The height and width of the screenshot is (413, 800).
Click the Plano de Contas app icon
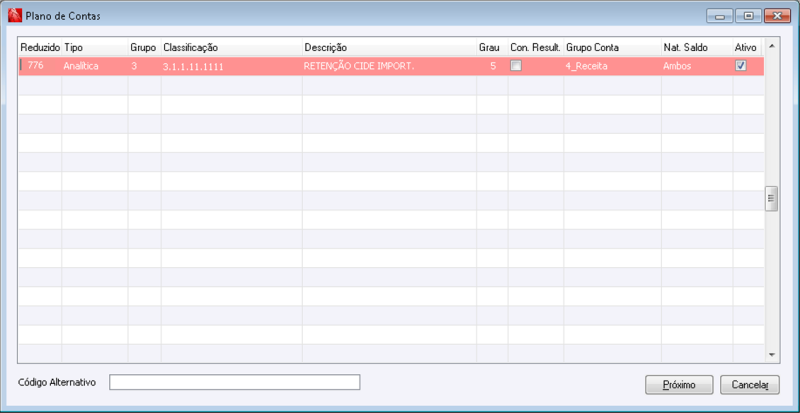click(x=15, y=16)
